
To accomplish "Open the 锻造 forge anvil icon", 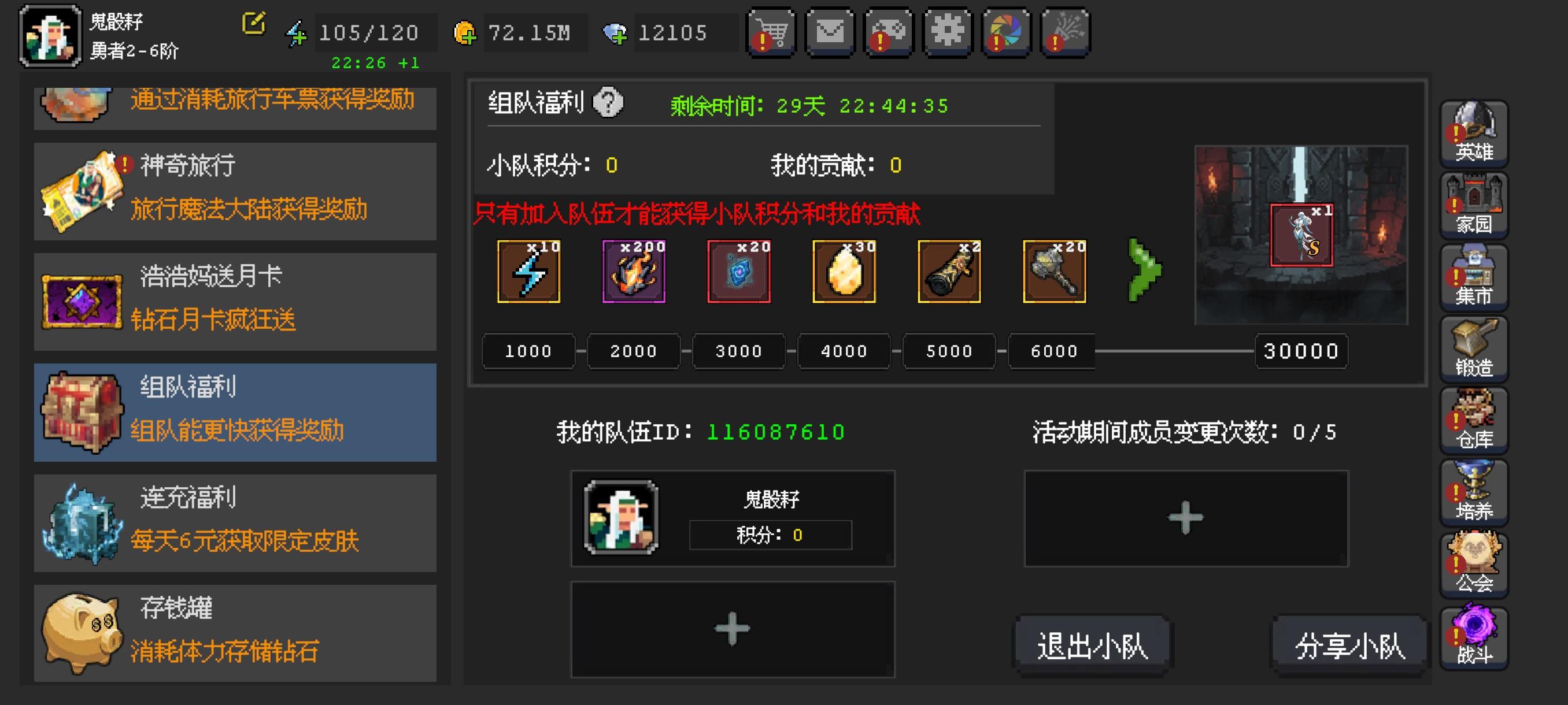I will 1474,348.
